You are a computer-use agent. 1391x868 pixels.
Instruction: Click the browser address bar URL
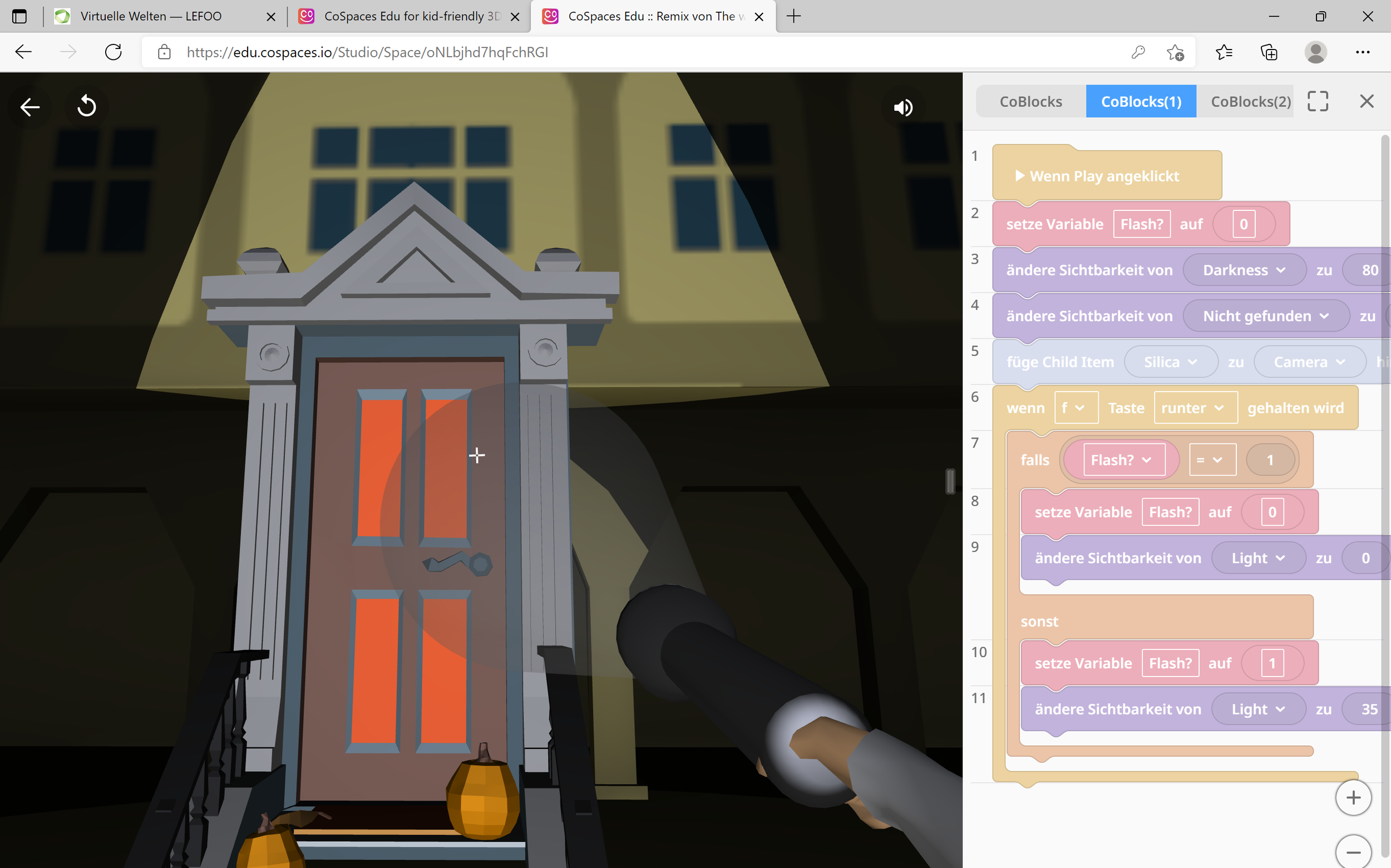coord(367,52)
